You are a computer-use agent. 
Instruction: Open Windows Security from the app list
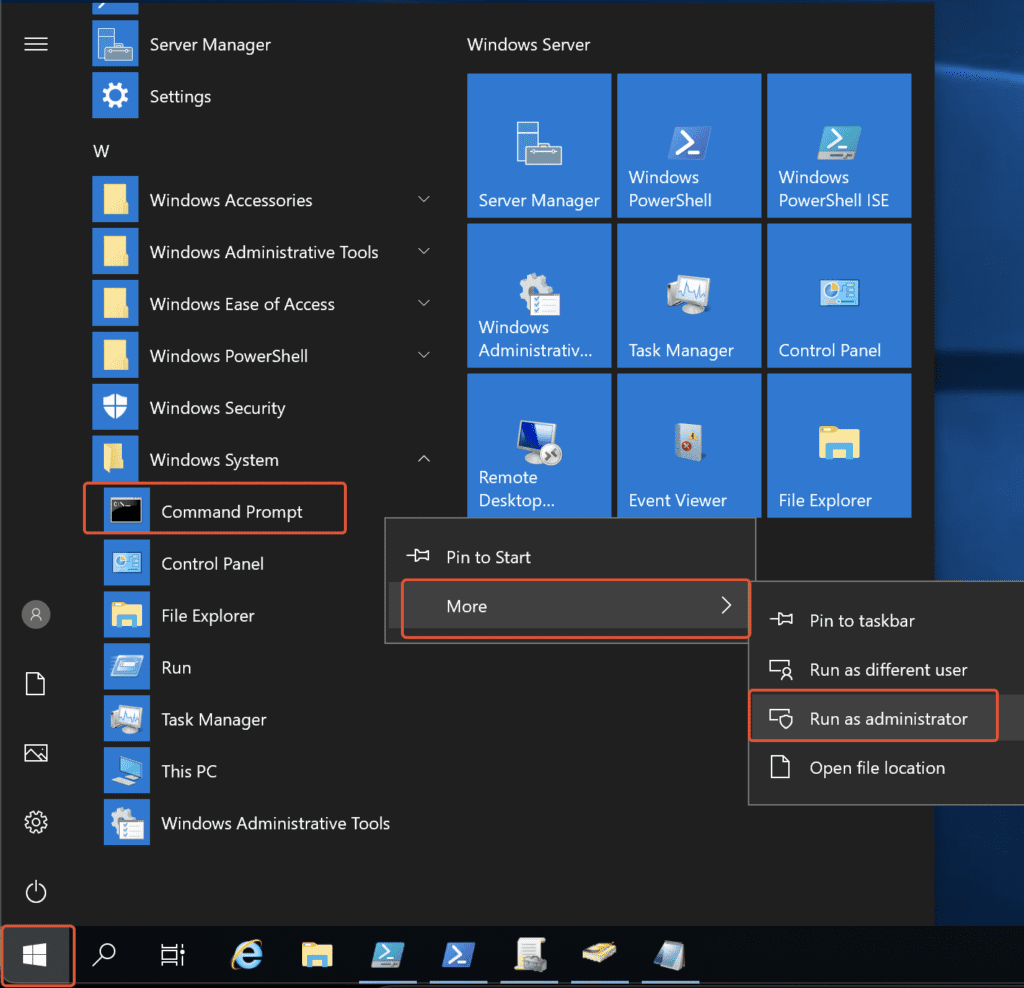261,407
